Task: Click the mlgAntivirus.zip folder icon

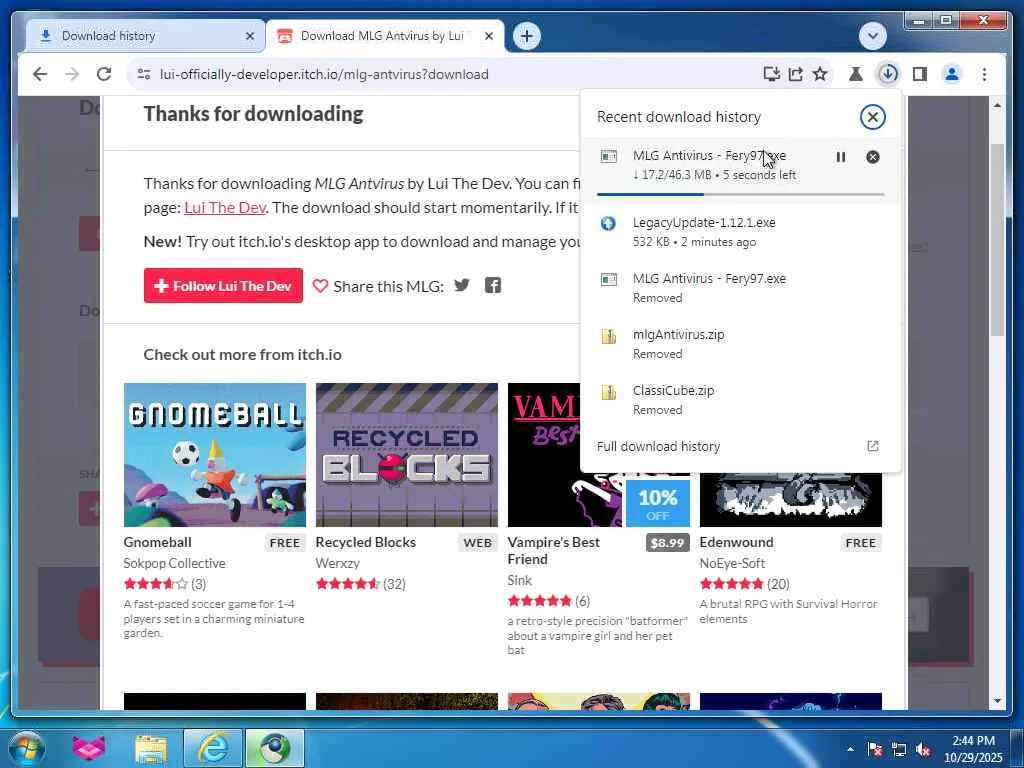Action: (608, 336)
